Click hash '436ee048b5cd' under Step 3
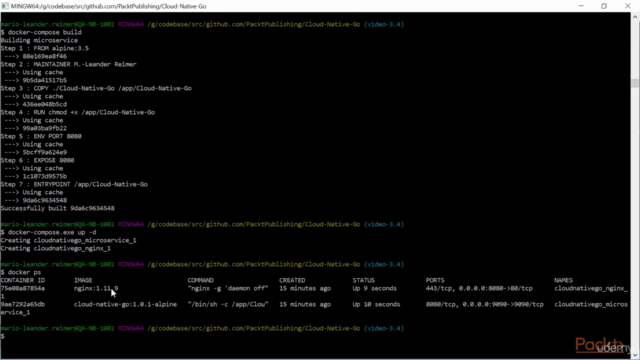This screenshot has height=360, width=640. 44,104
